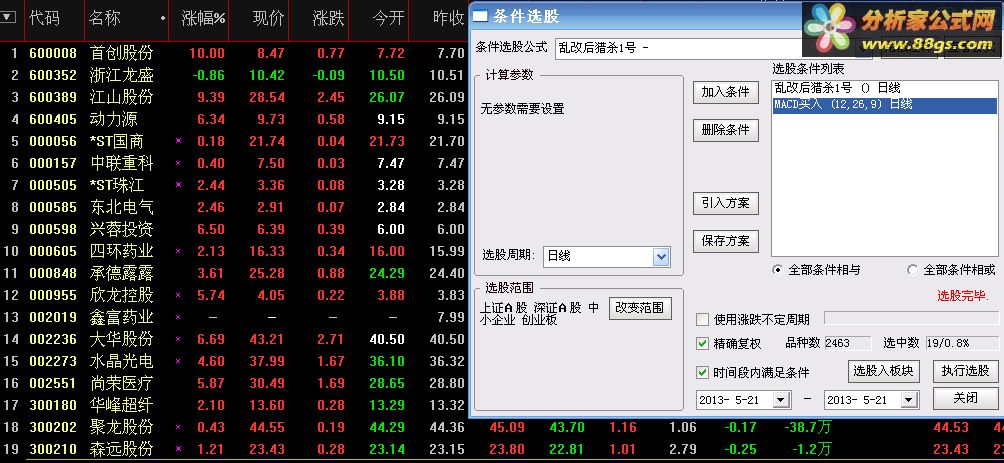Open the end date dropdown arrow

click(x=909, y=400)
